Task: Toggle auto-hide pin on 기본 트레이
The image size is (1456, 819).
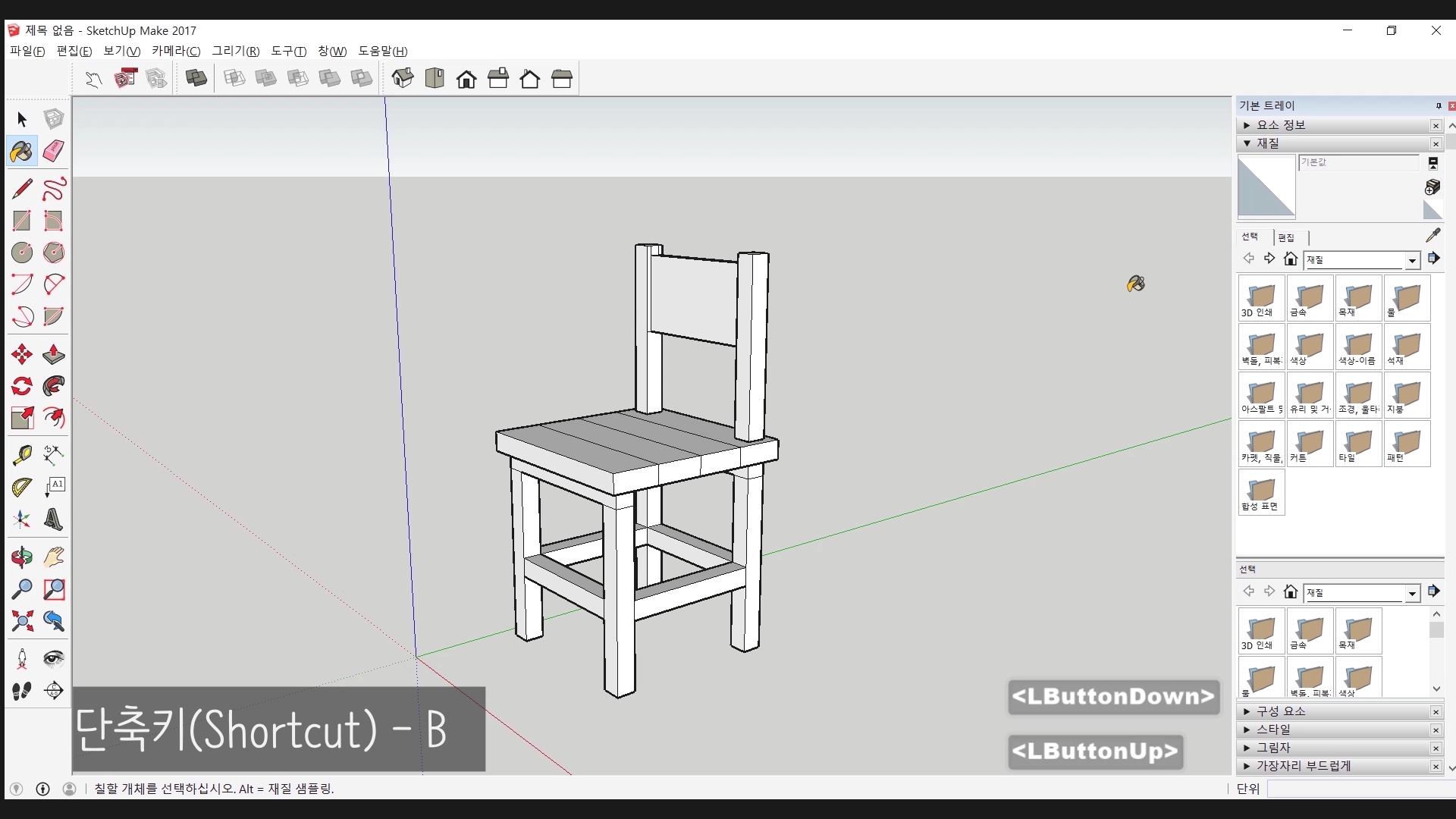Action: (x=1439, y=106)
